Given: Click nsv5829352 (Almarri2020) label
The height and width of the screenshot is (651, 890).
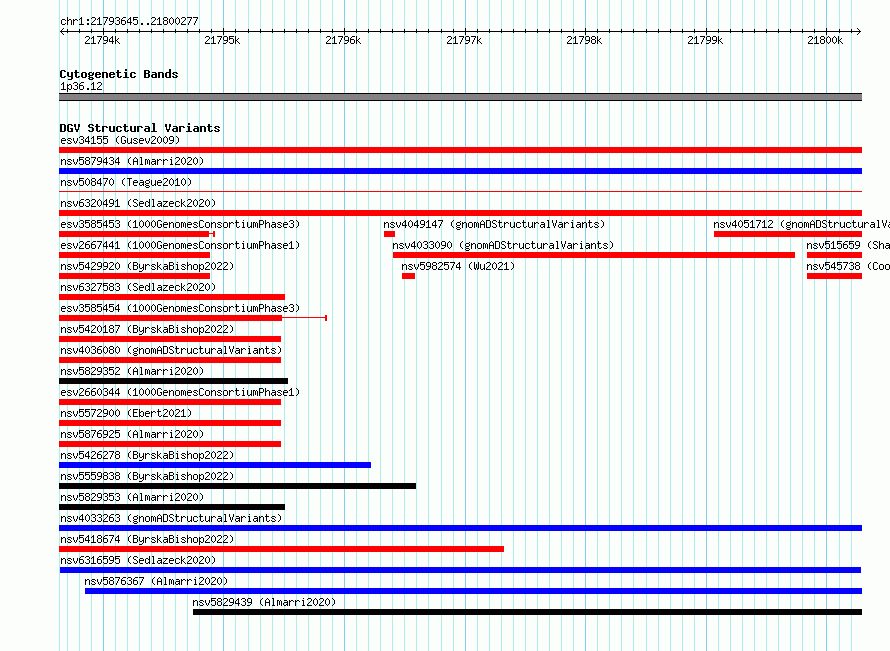Looking at the screenshot, I should 132,371.
